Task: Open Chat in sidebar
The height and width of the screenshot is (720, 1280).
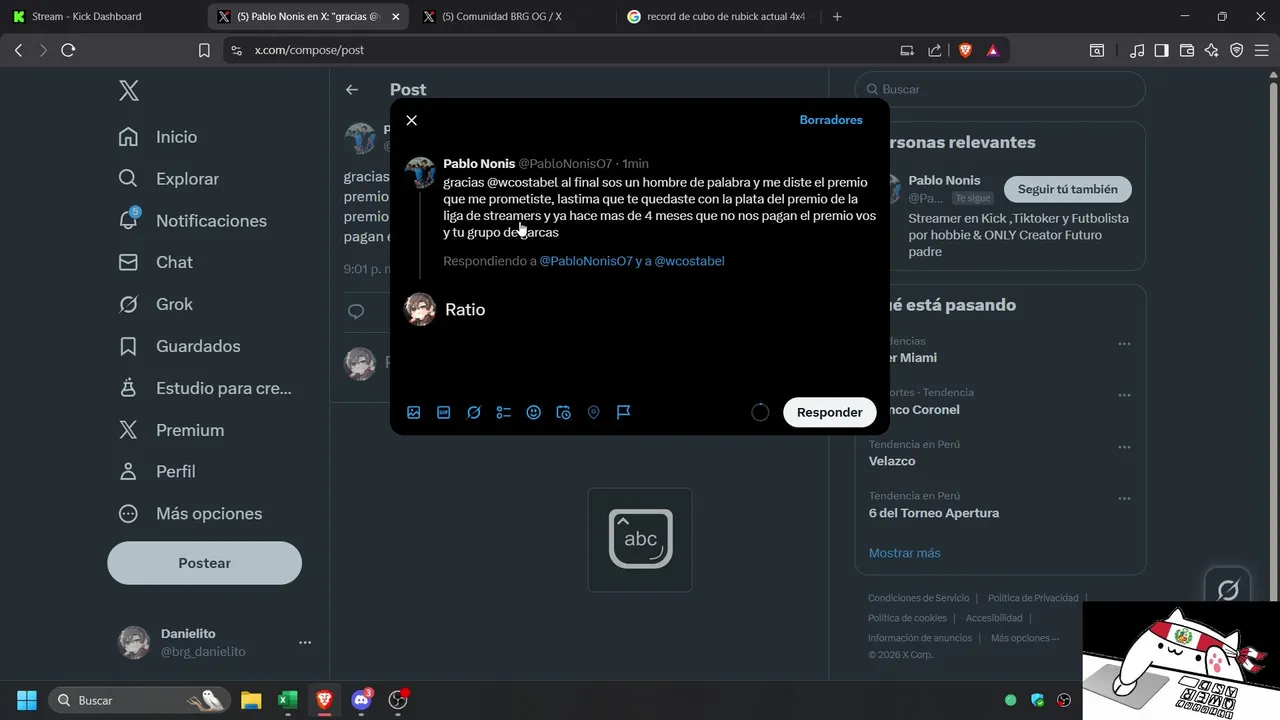Action: pos(156,262)
